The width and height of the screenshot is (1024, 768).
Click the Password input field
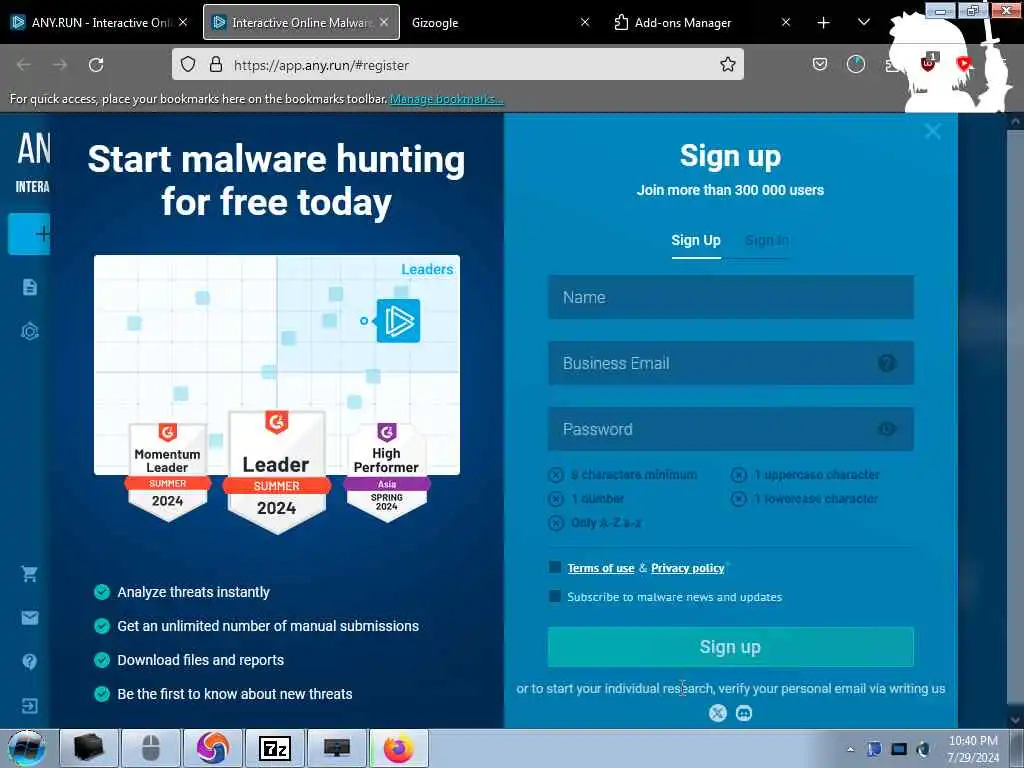tap(730, 429)
